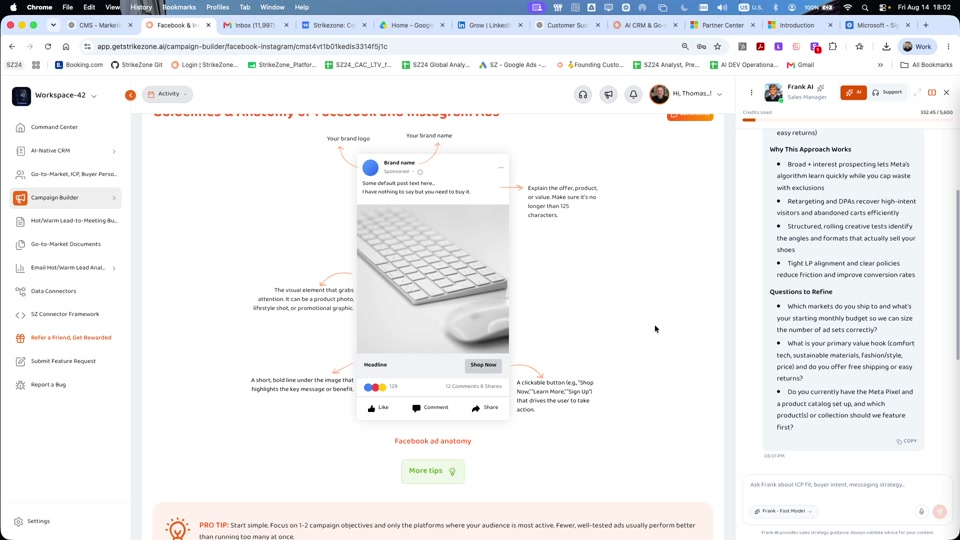
Task: Switch to the Grow | LinkedIn tab
Action: [x=489, y=25]
